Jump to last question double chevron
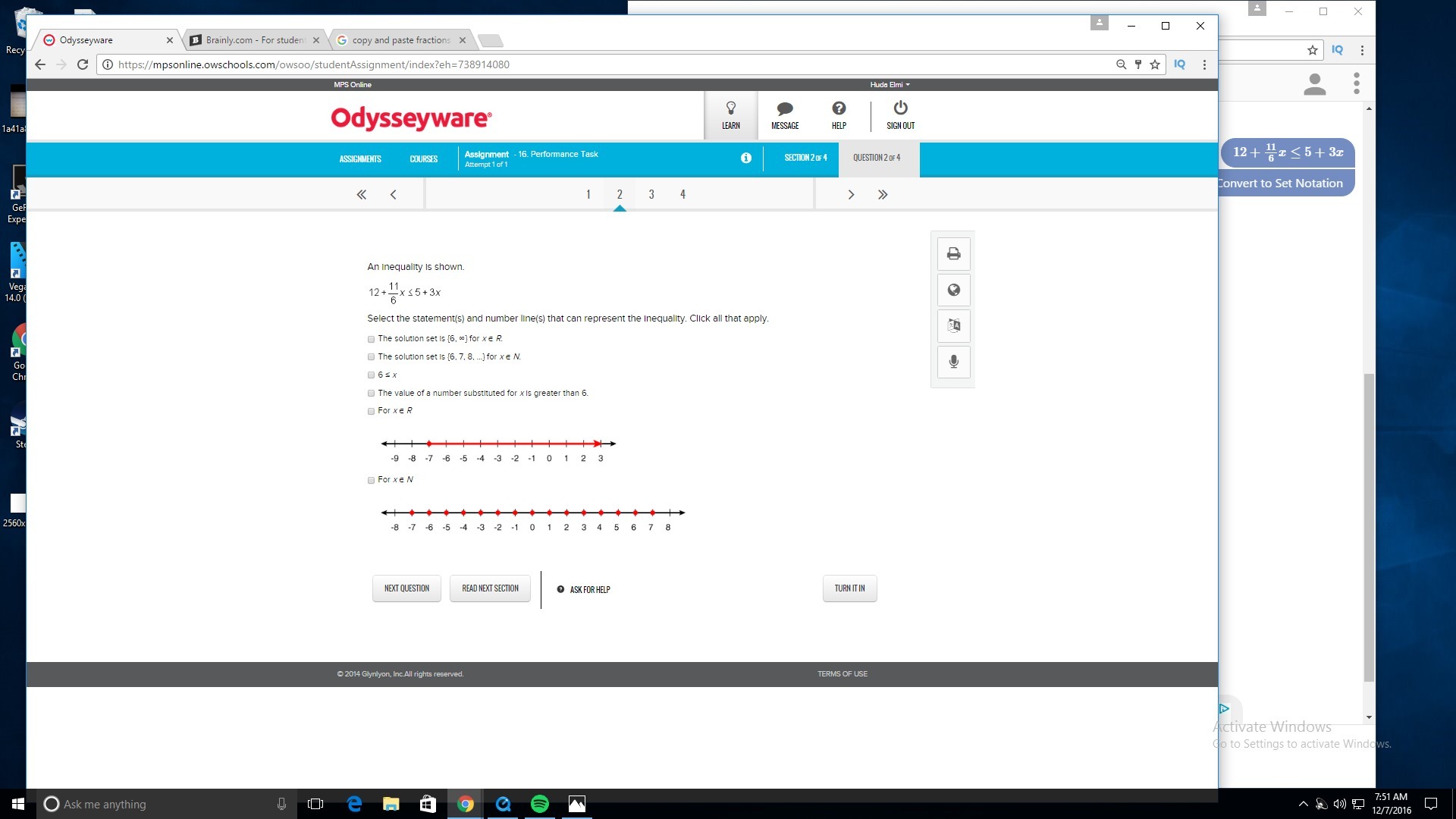 [883, 195]
